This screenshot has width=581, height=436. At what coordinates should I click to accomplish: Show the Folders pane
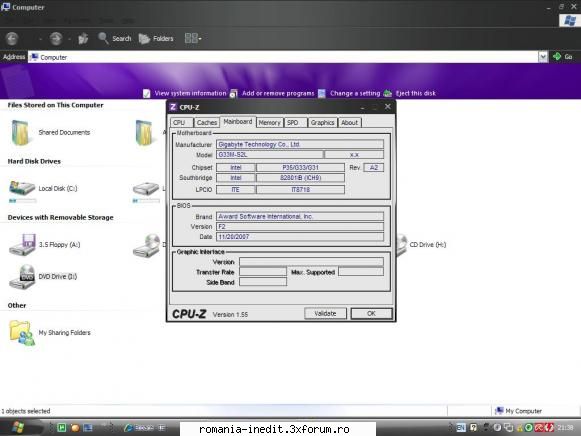[x=156, y=38]
